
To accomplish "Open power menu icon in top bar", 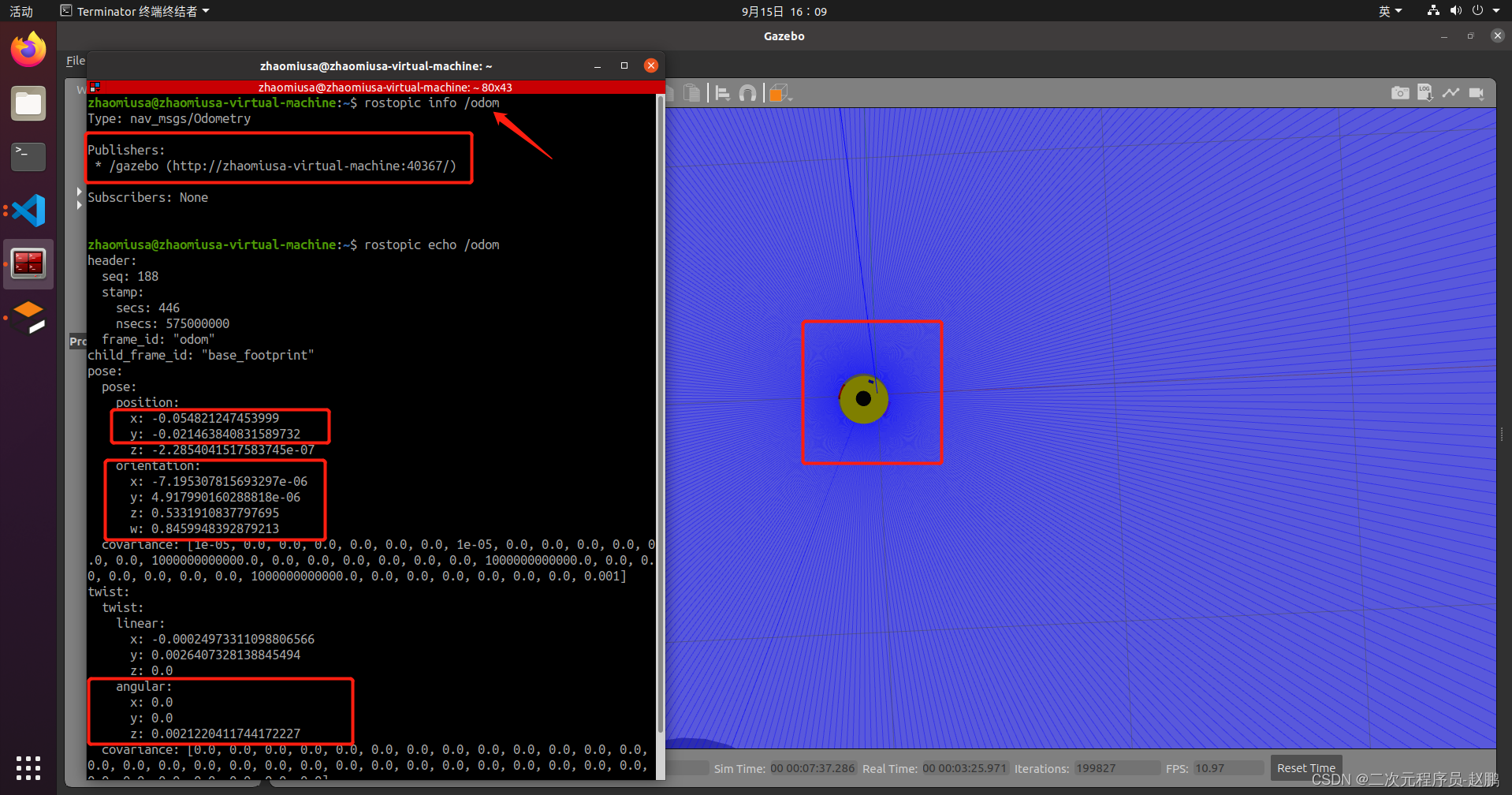I will pos(1477,10).
